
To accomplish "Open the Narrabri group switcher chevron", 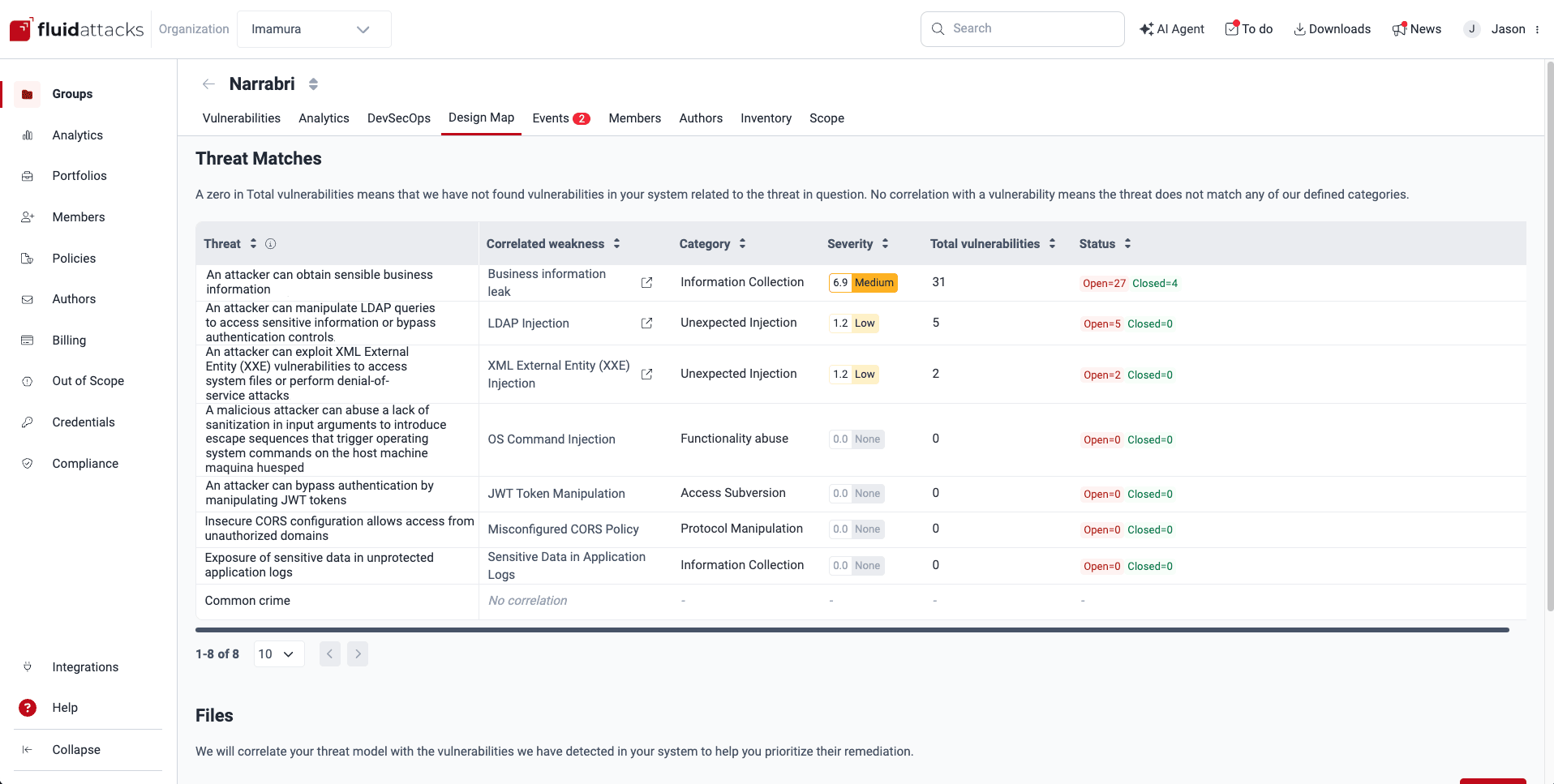I will pyautogui.click(x=313, y=84).
